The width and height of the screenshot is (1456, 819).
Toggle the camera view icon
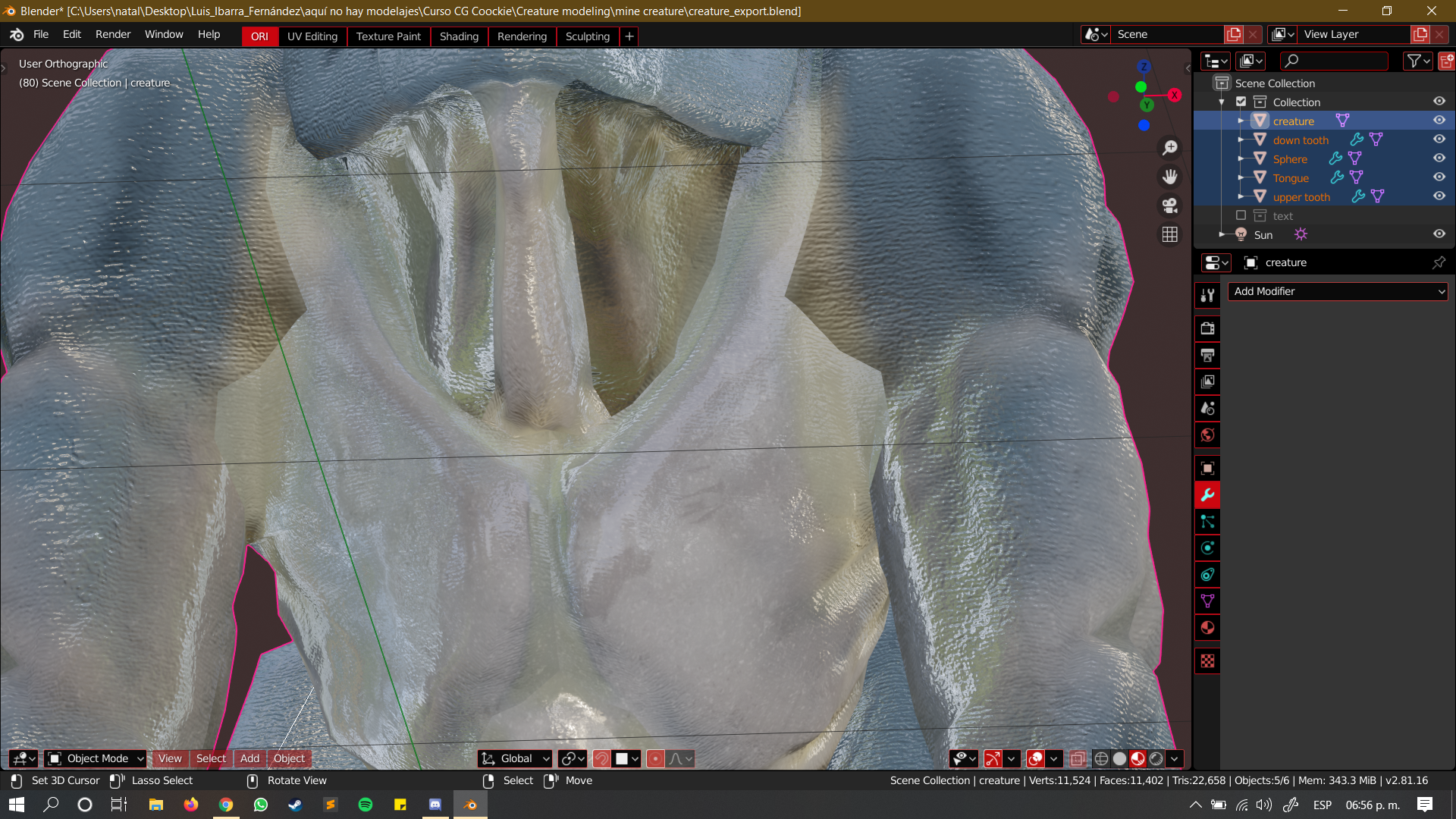click(x=1170, y=206)
